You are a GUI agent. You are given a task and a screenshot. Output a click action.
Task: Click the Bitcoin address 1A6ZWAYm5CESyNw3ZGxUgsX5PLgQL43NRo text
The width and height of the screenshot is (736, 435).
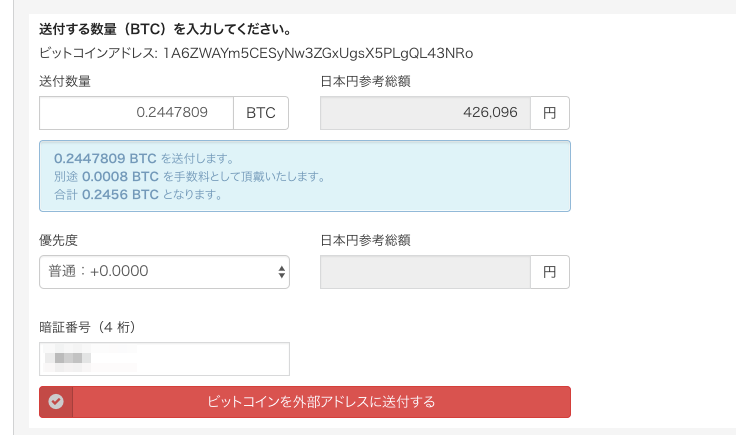[318, 53]
